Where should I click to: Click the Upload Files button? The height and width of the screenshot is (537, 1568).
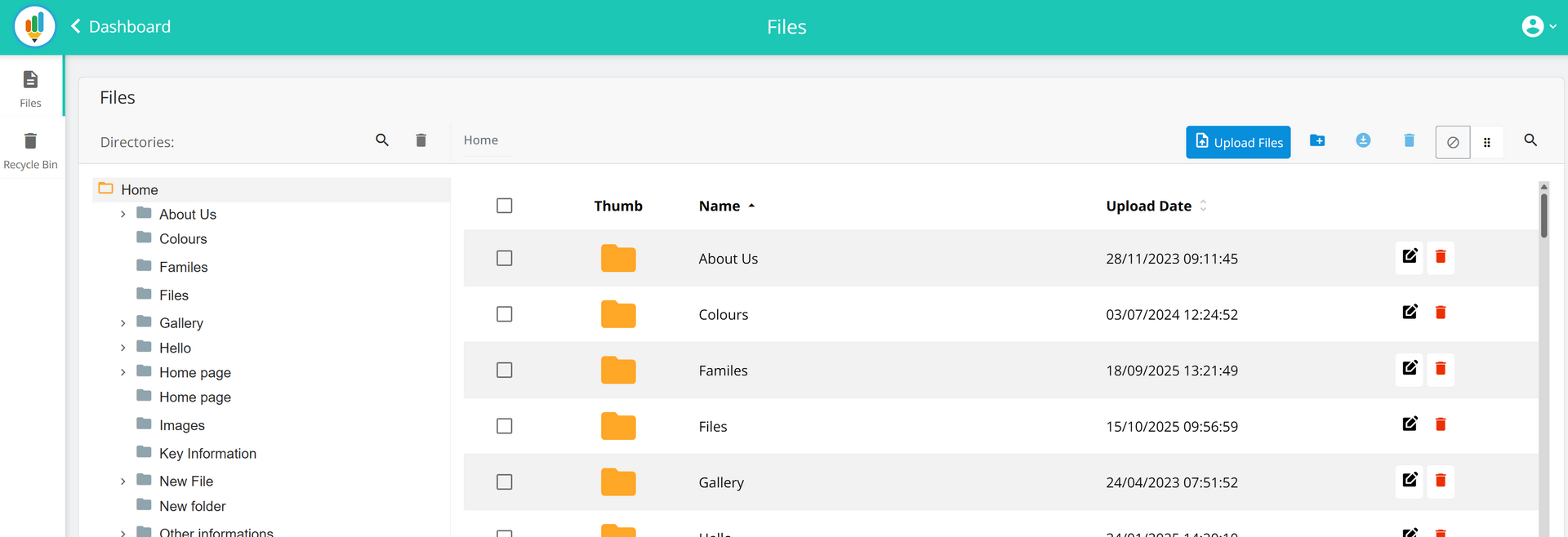(1237, 142)
